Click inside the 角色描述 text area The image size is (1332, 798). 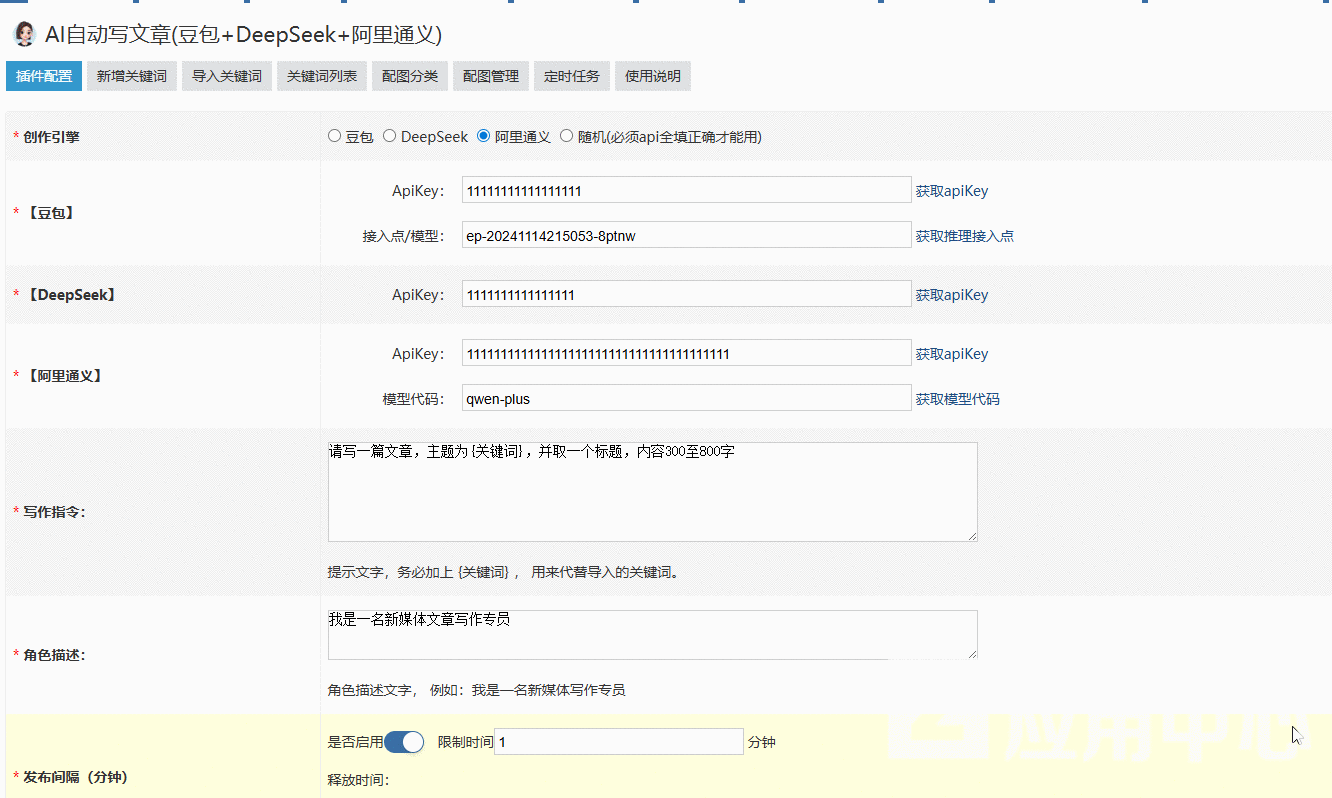pyautogui.click(x=653, y=635)
